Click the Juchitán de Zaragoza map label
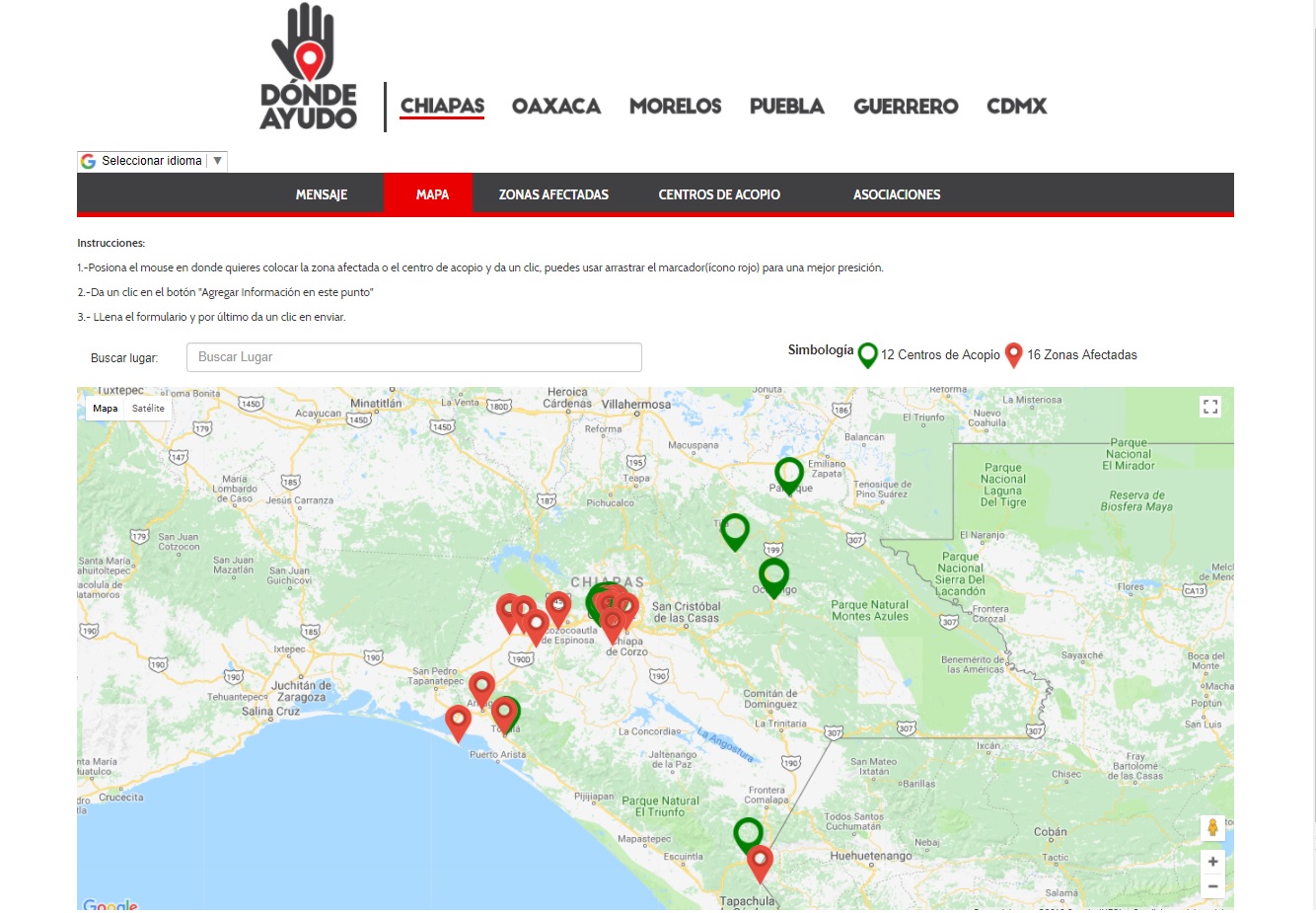 pyautogui.click(x=301, y=691)
